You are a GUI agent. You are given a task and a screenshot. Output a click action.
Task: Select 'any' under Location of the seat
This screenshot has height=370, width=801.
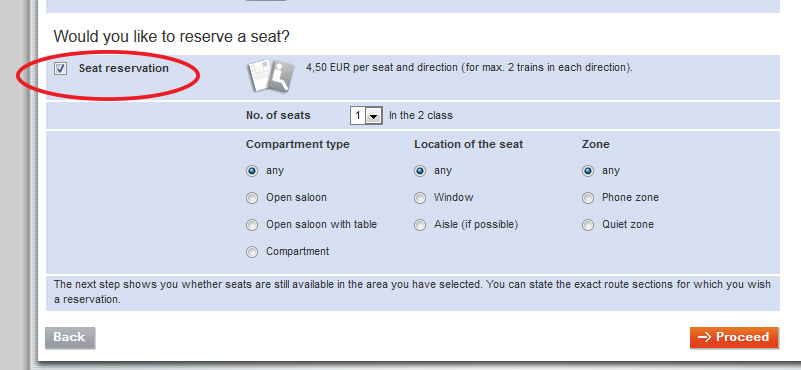tap(420, 171)
